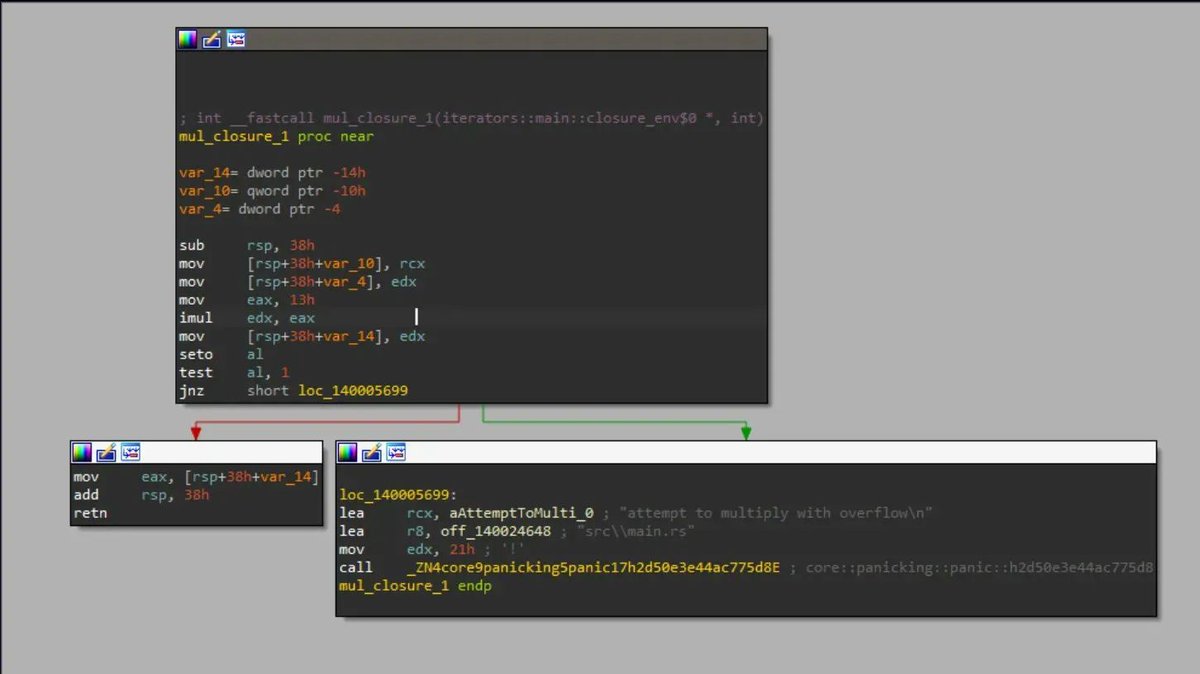Click group node icon on the retn block
The height and width of the screenshot is (674, 1200).
[130, 452]
